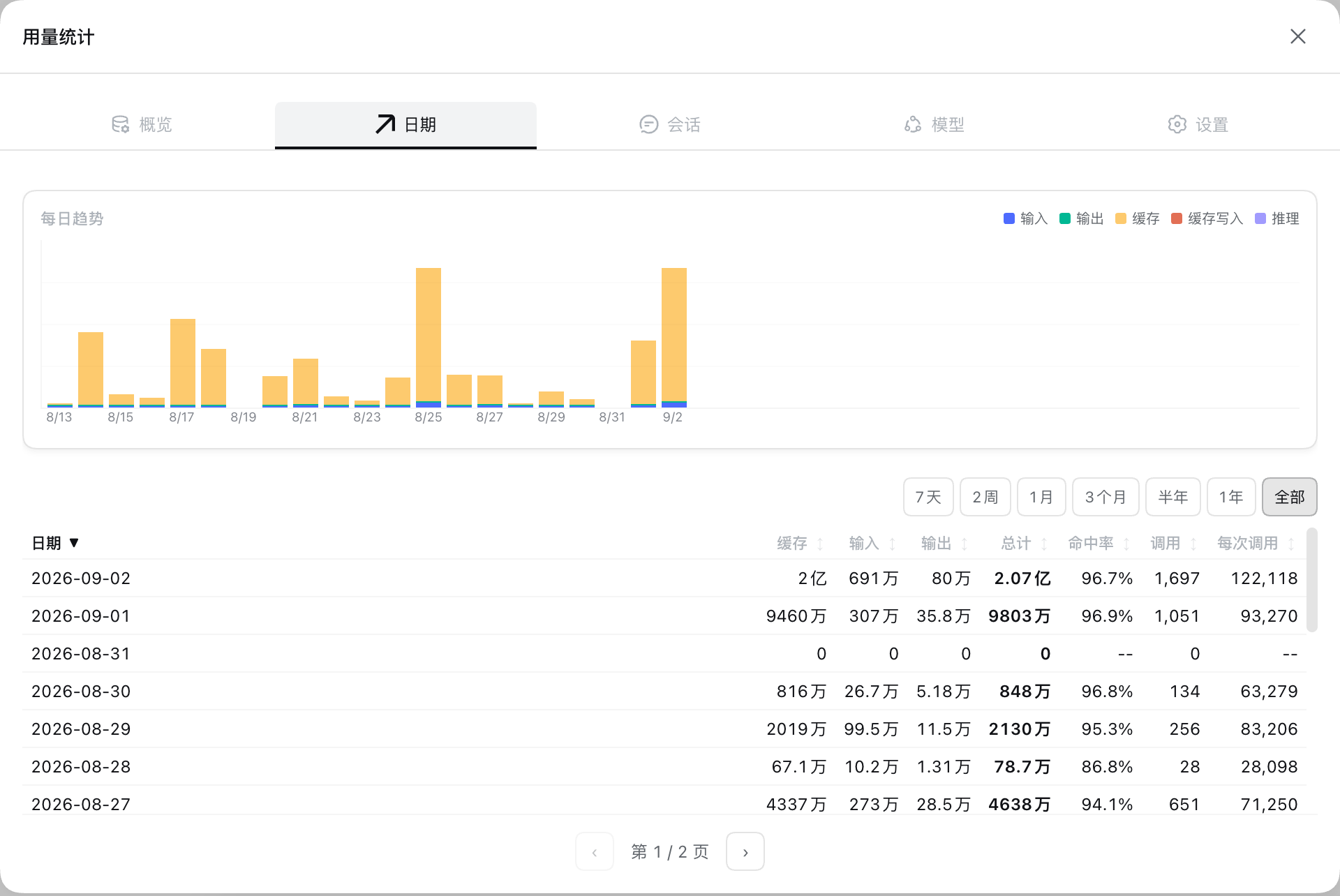This screenshot has width=1340, height=896.
Task: Go to next page arrow
Action: (745, 851)
